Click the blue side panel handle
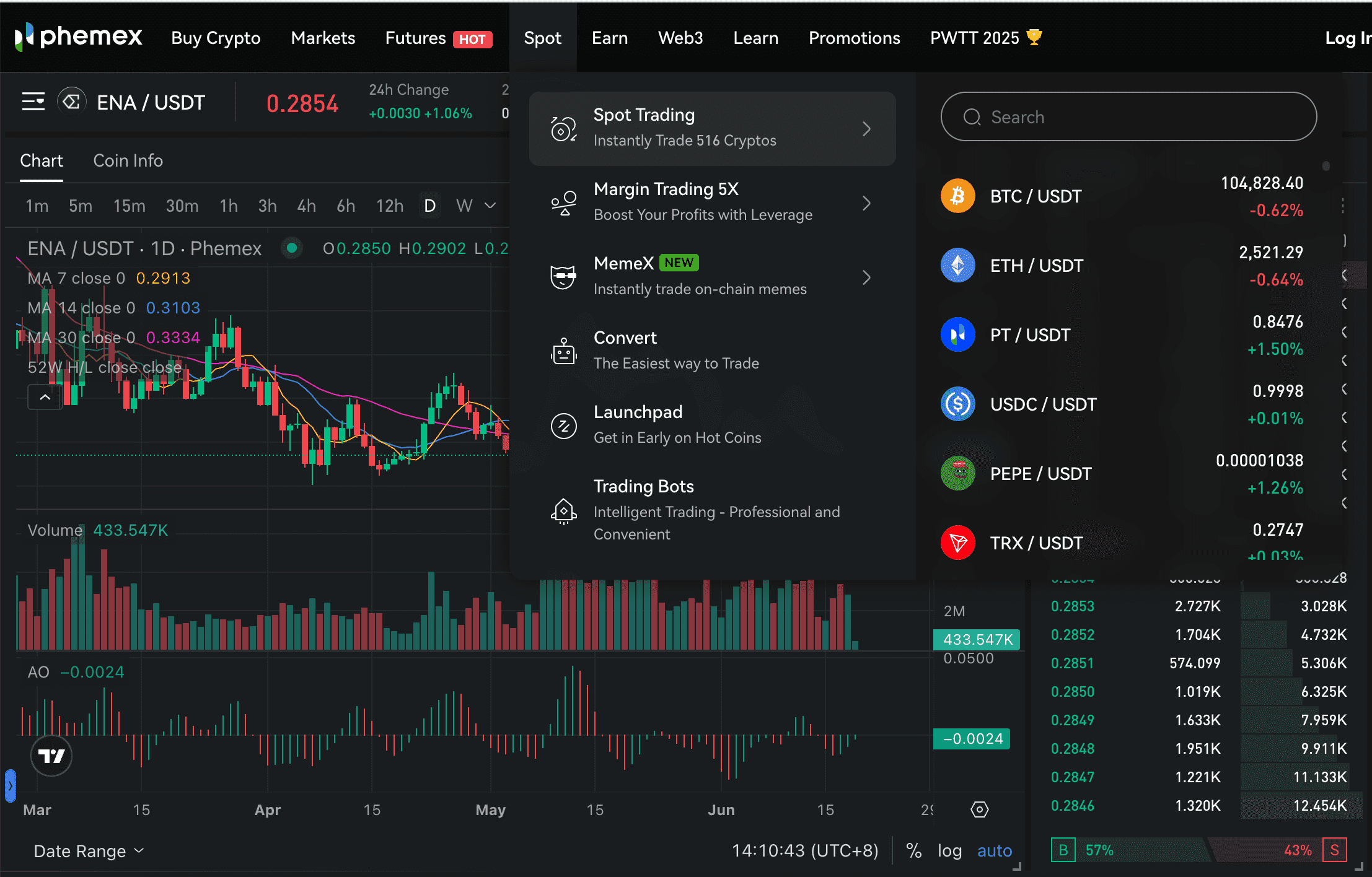Screen dimensions: 1372x877 (x=10, y=785)
